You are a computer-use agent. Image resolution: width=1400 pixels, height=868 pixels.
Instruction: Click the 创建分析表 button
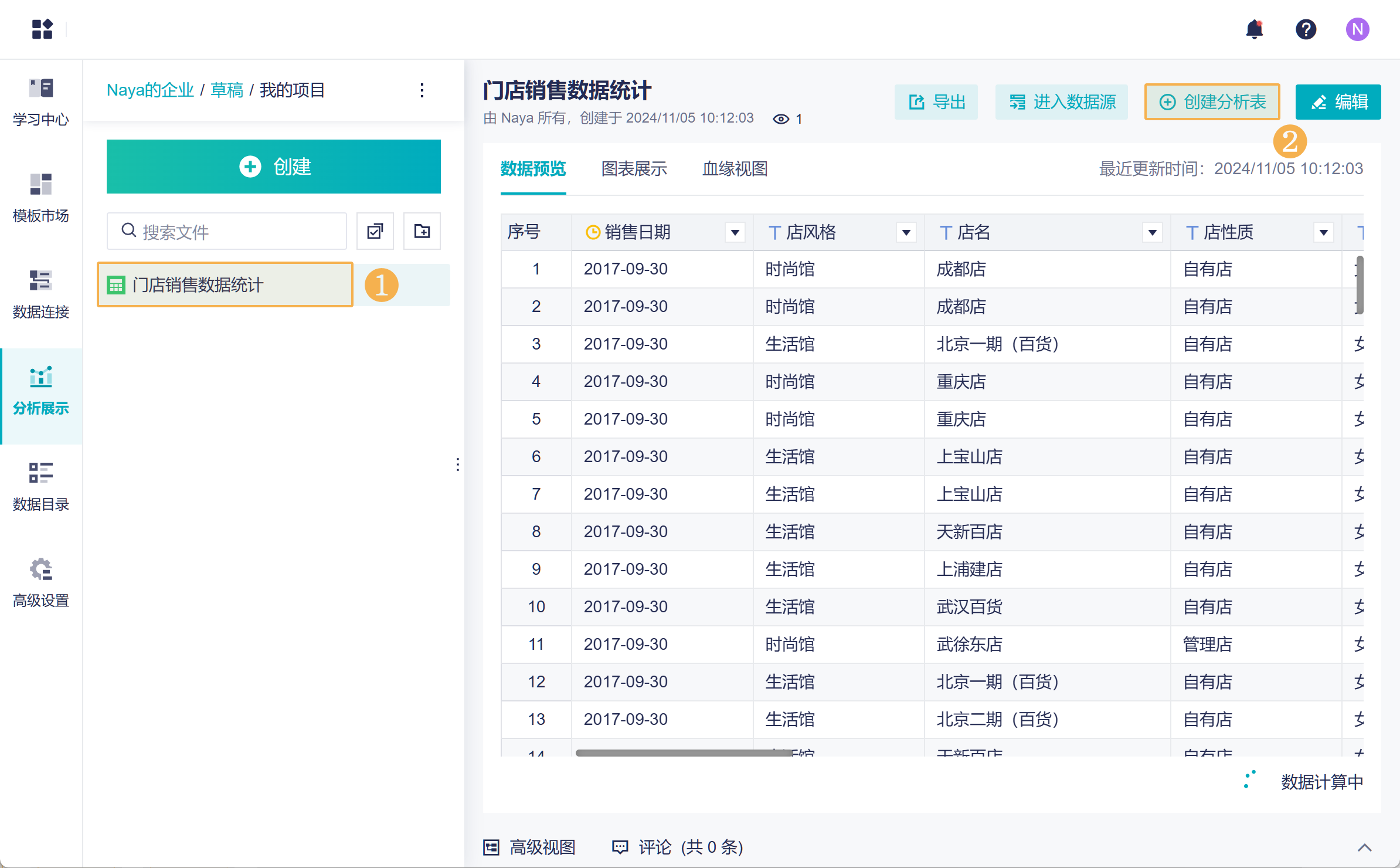click(1212, 102)
